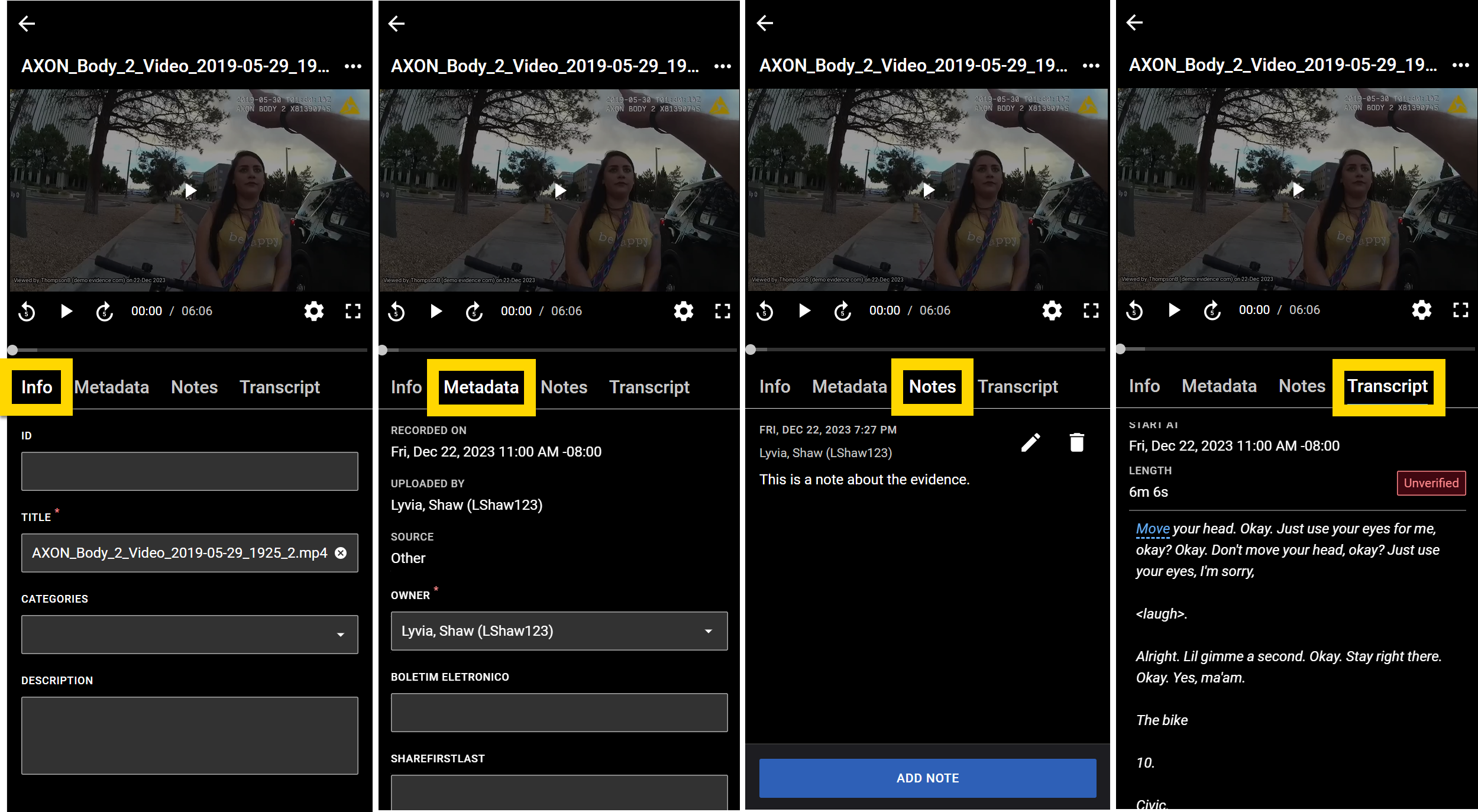Enter fullscreen in the Transcript-highlighted panel
This screenshot has width=1478, height=812.
tap(1460, 310)
